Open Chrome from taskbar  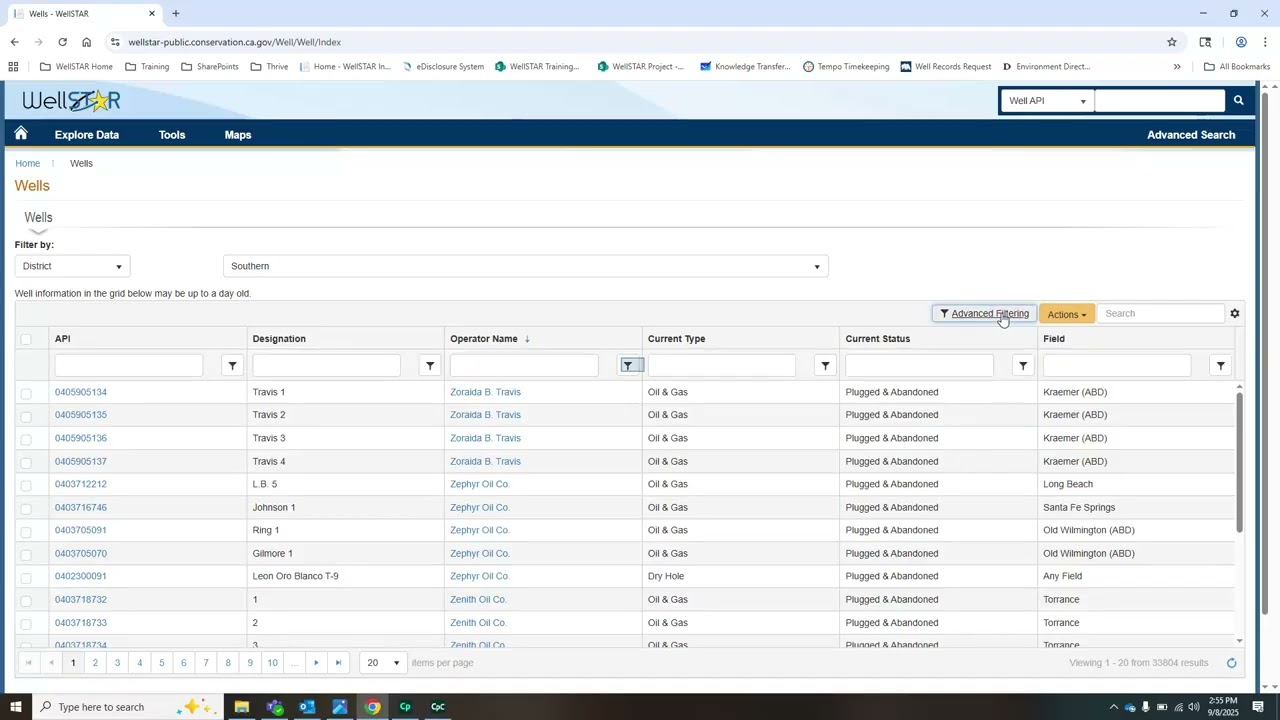pos(372,707)
